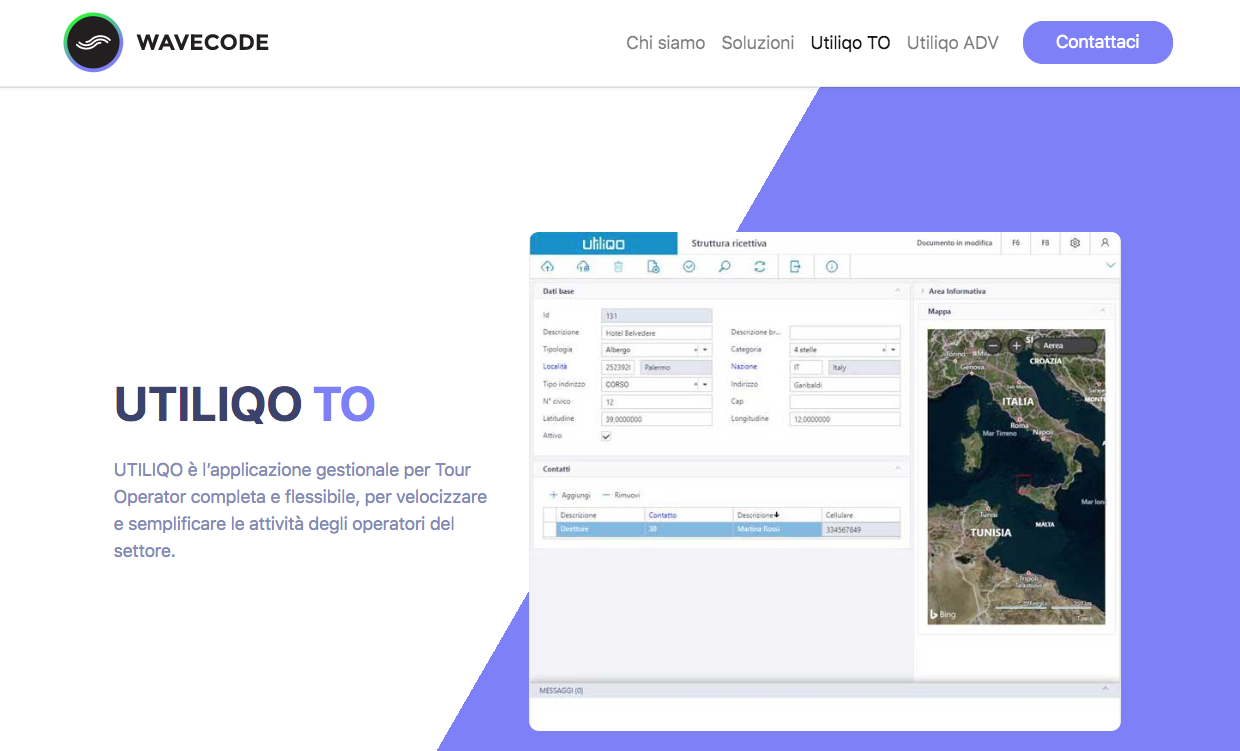Click Aggiungi to add a contact
The width and height of the screenshot is (1240, 751).
[570, 495]
